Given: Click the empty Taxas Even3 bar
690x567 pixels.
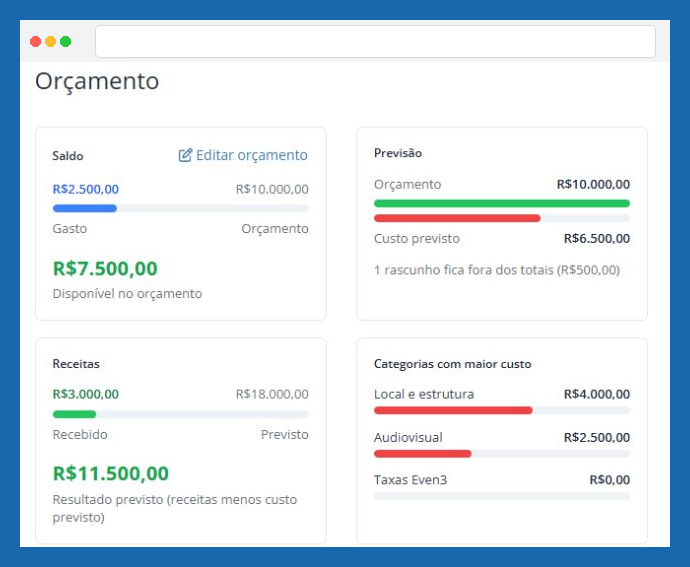Looking at the screenshot, I should (x=502, y=496).
